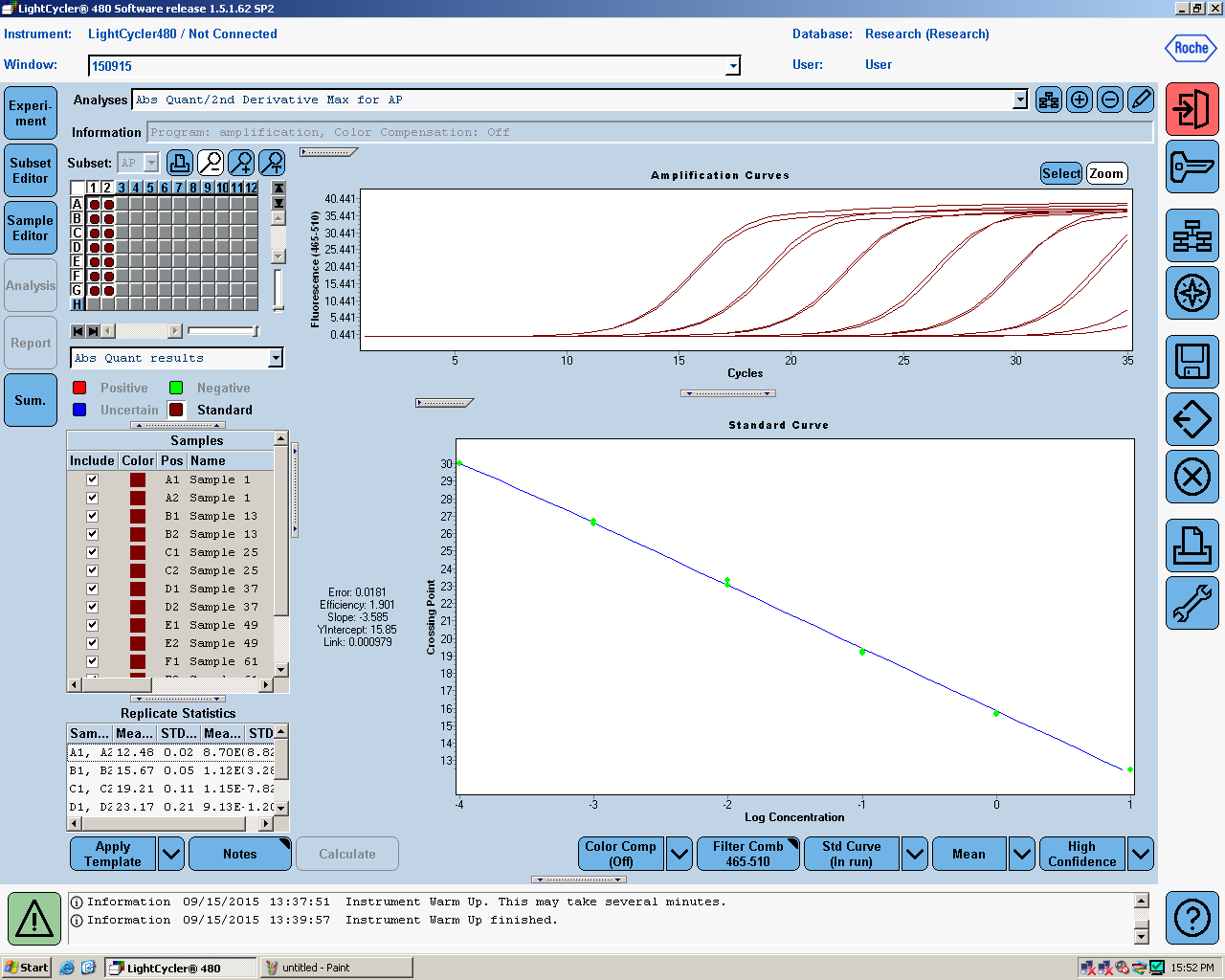Viewport: 1225px width, 980px height.
Task: Click the Save floppy disk icon
Action: [1192, 362]
